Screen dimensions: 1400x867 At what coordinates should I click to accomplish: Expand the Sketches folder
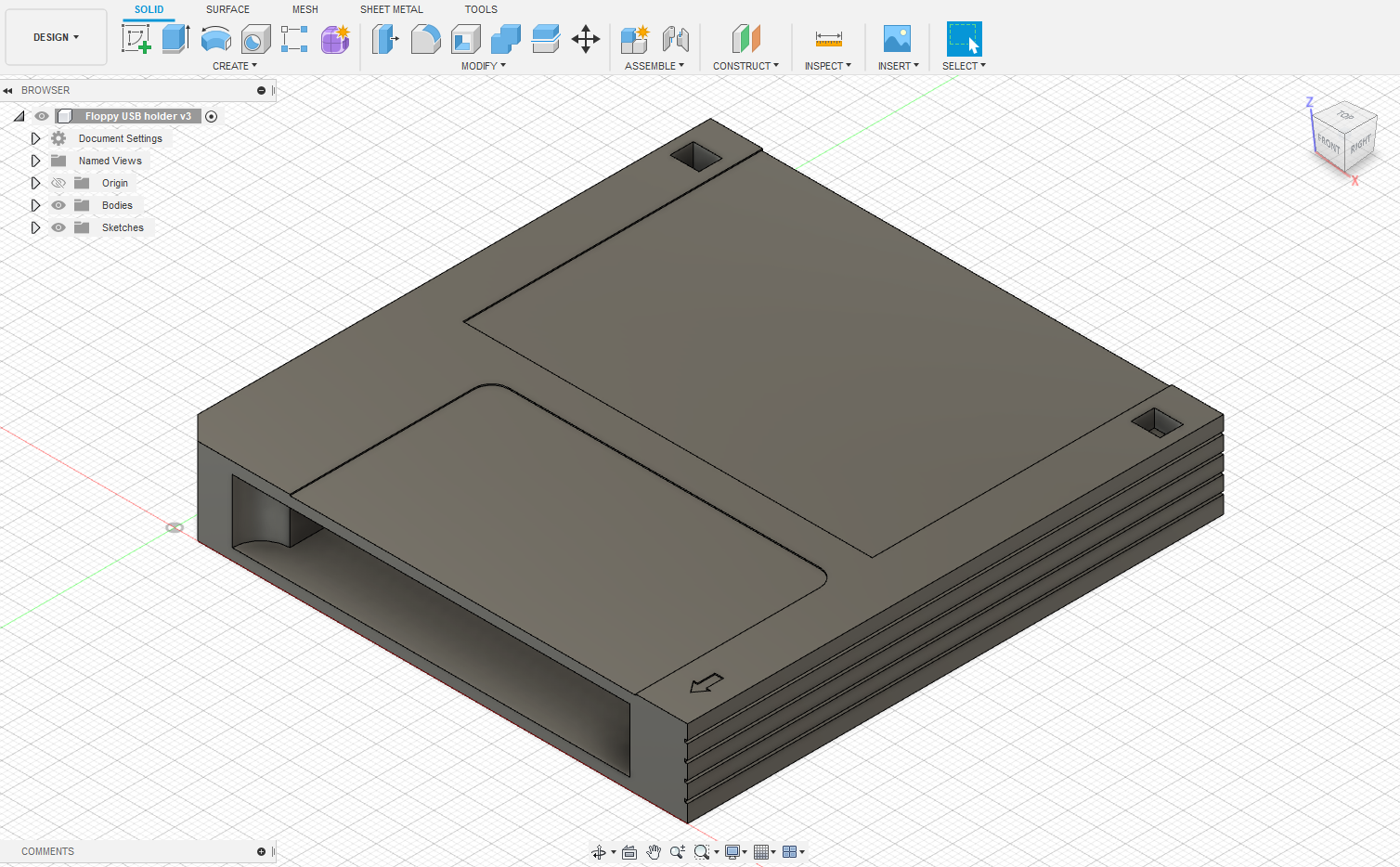click(x=35, y=227)
